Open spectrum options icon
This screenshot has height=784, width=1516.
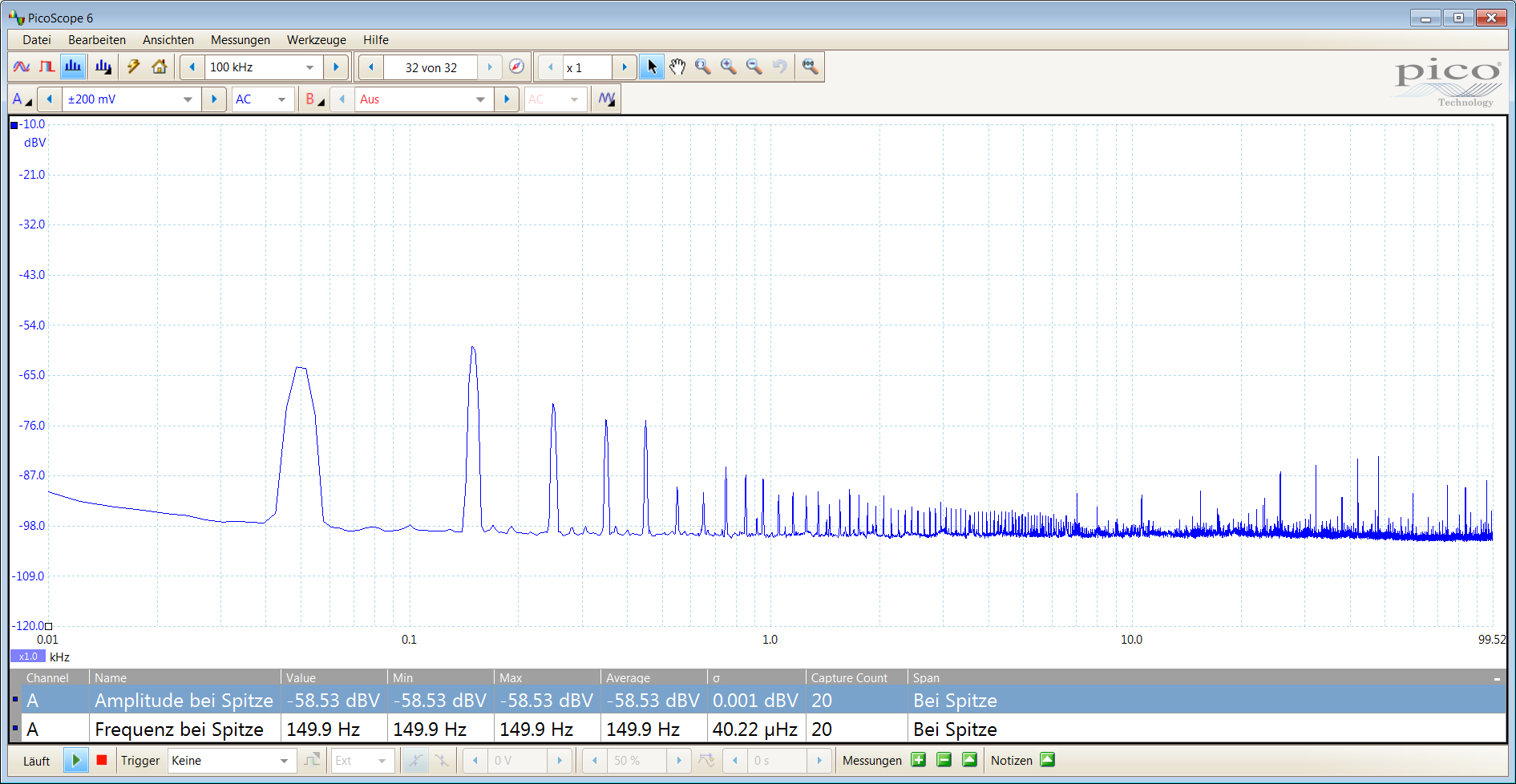103,67
